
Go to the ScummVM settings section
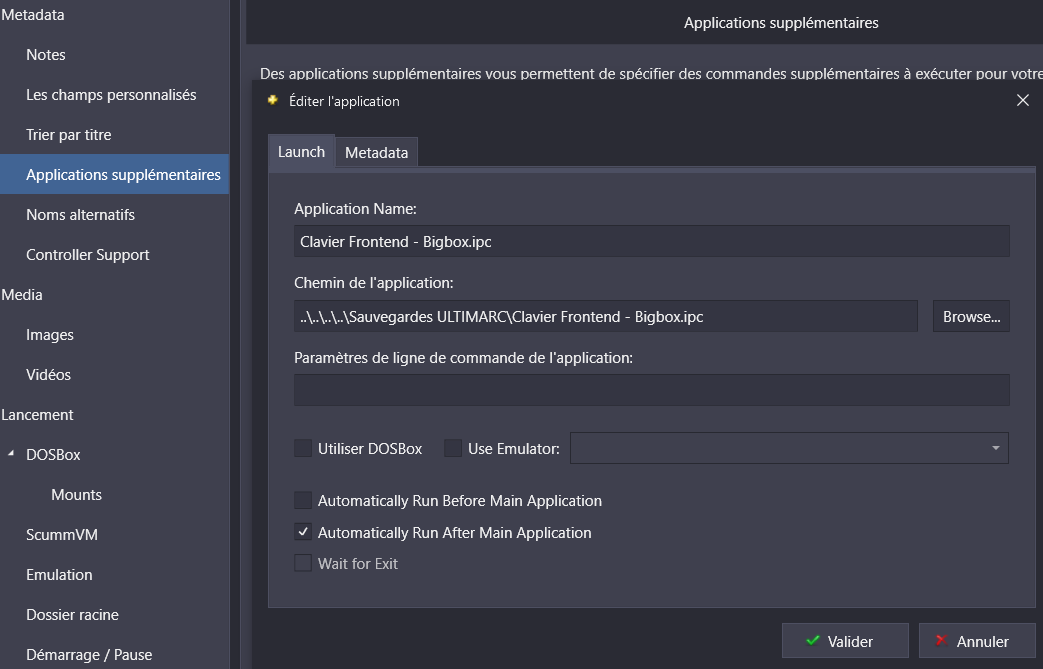(x=55, y=535)
